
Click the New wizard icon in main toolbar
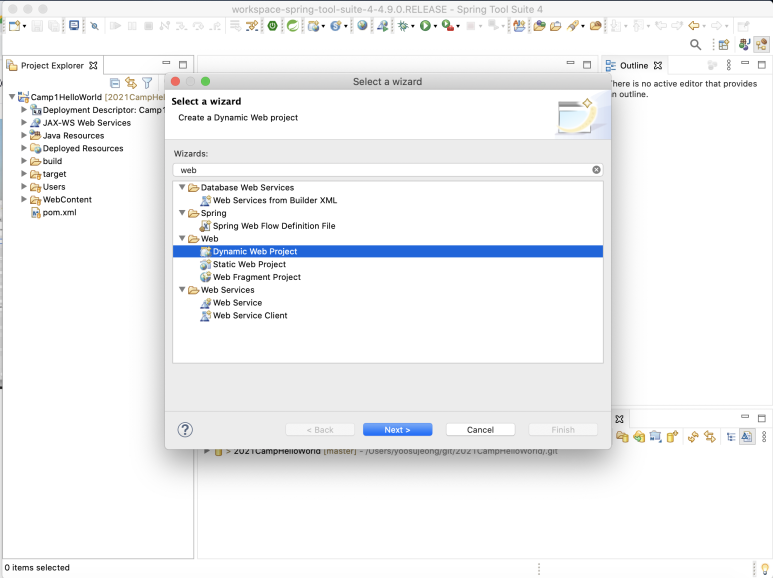click(x=14, y=26)
